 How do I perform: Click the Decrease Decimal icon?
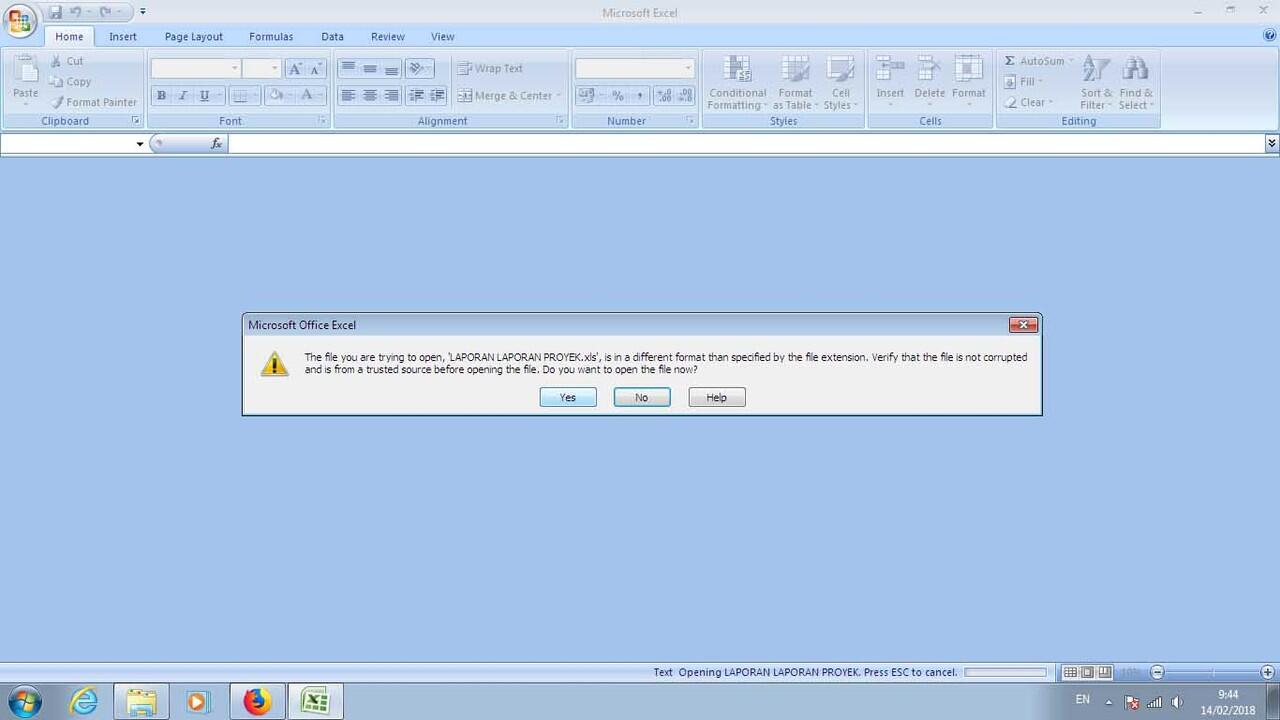685,96
